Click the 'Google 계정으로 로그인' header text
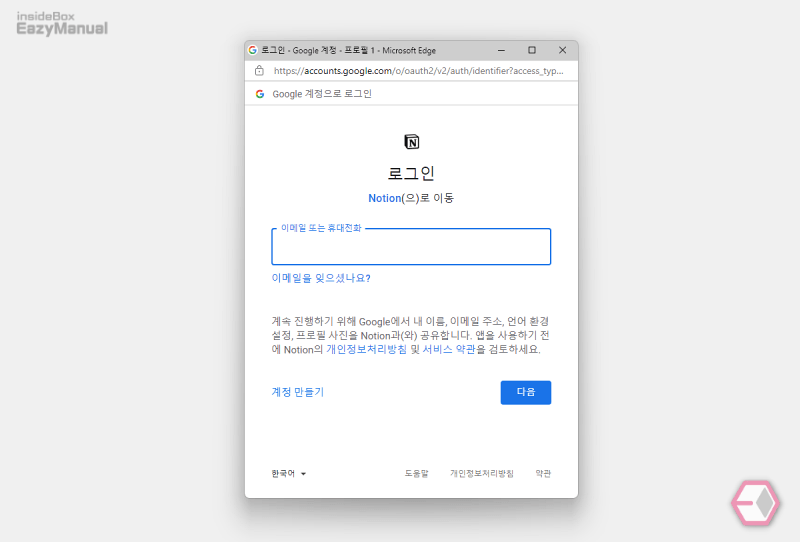Viewport: 800px width, 542px height. point(322,94)
